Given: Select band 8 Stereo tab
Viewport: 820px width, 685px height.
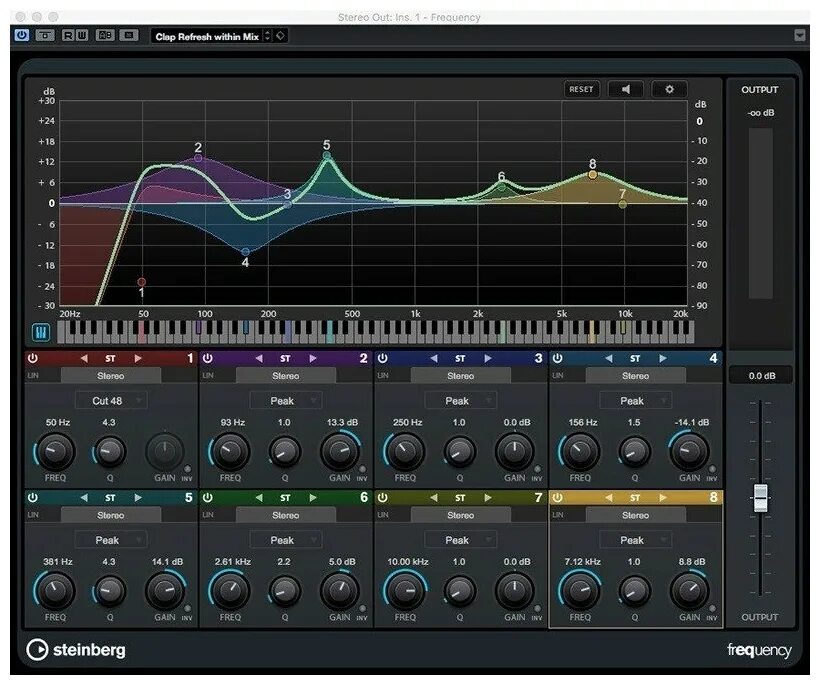Looking at the screenshot, I should (x=635, y=515).
